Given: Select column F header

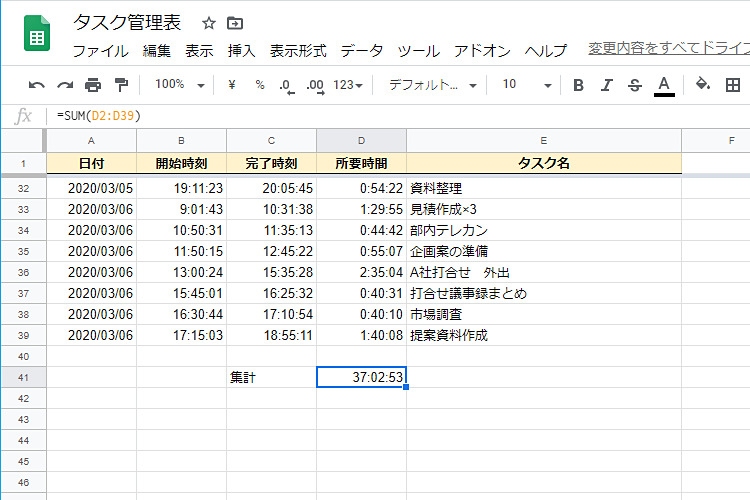Looking at the screenshot, I should [x=716, y=141].
